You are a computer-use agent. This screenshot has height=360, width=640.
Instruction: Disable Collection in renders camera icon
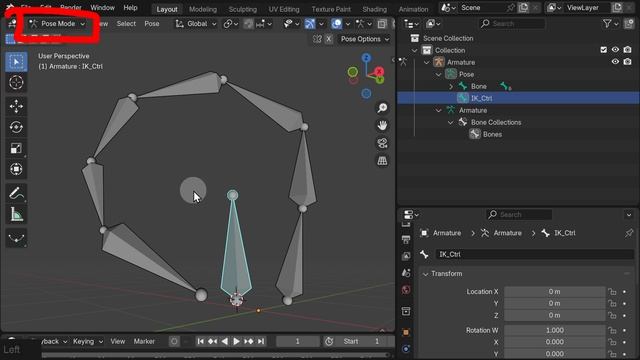[x=627, y=50]
